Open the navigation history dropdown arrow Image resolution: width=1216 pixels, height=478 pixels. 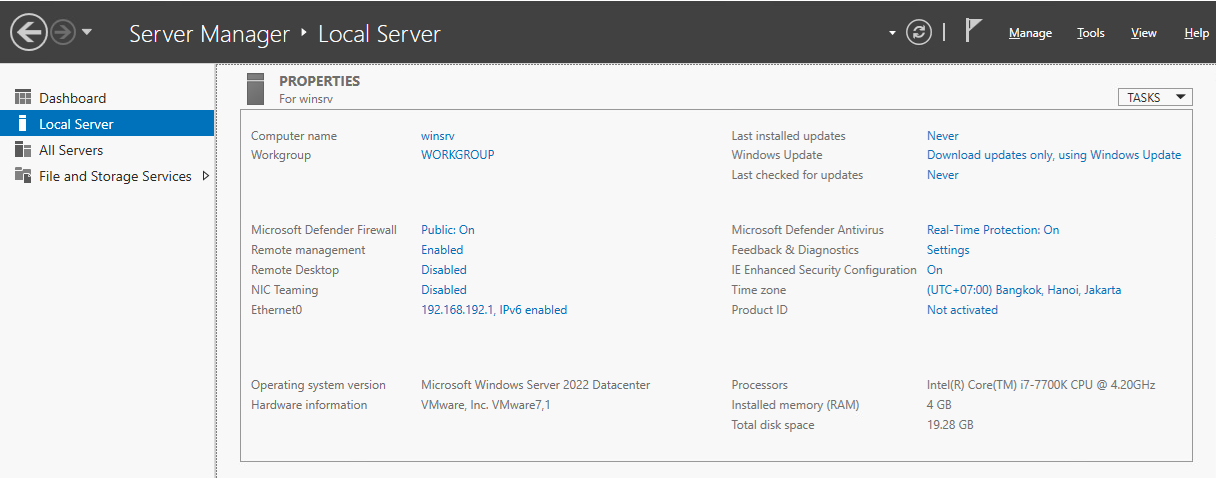pos(87,33)
